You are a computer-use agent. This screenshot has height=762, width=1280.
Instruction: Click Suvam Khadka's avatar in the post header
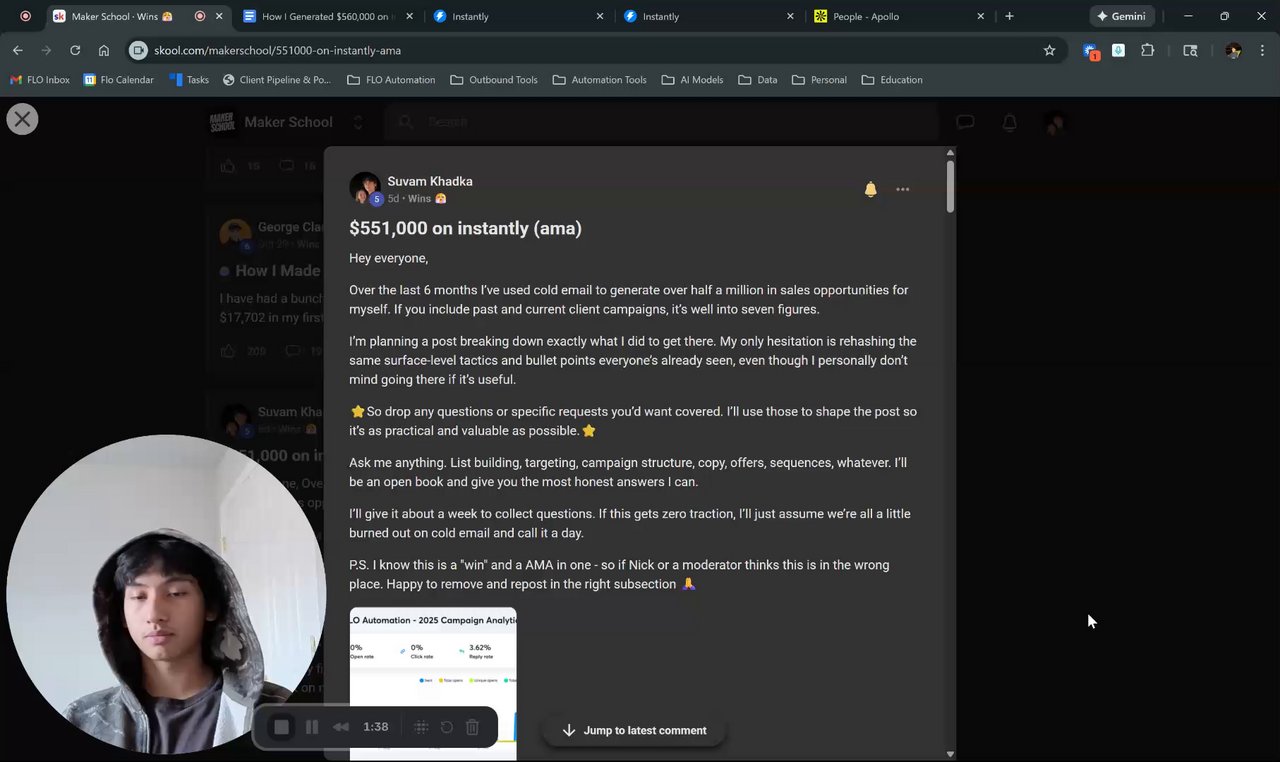tap(365, 188)
